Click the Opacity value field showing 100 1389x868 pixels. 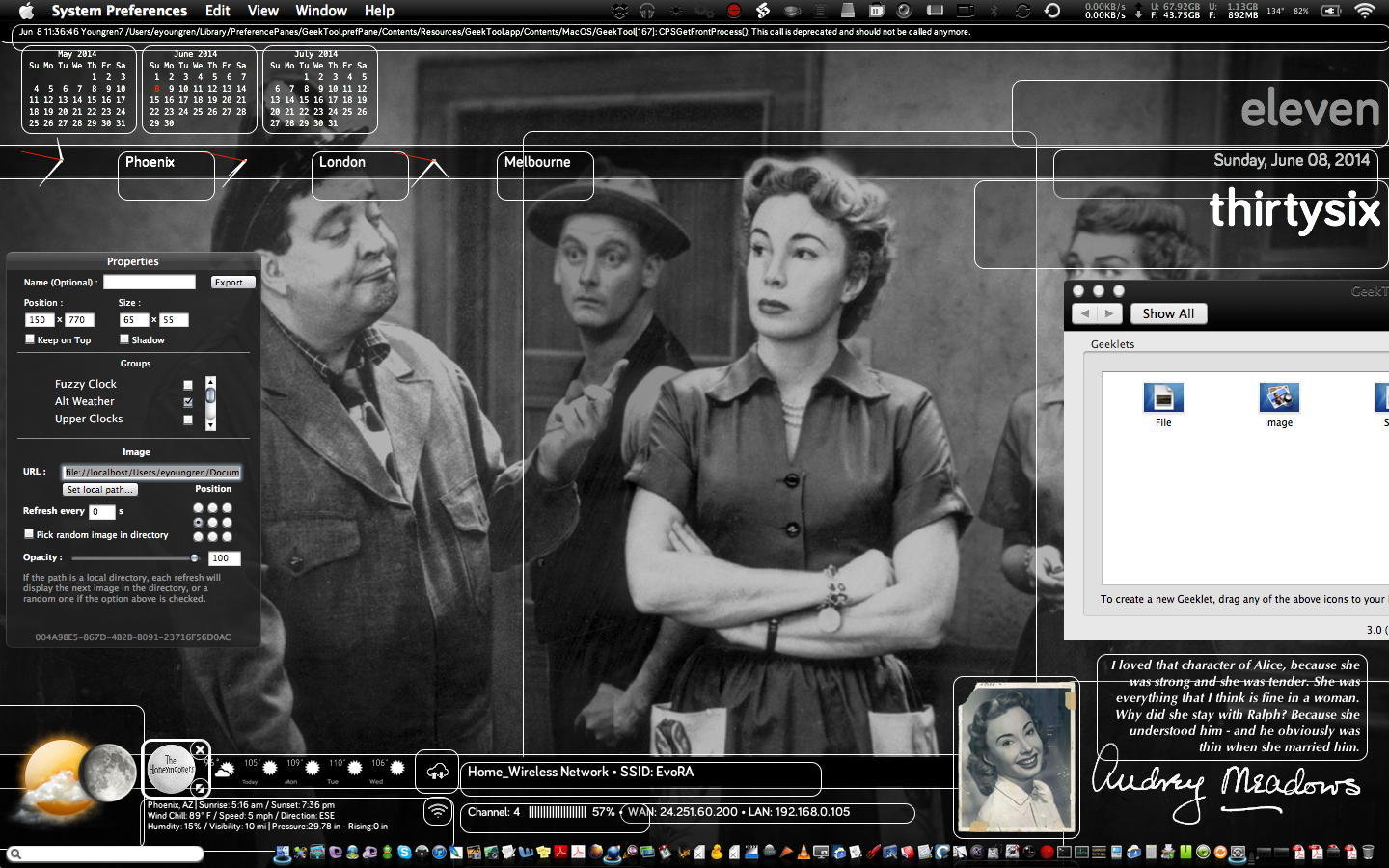point(224,558)
